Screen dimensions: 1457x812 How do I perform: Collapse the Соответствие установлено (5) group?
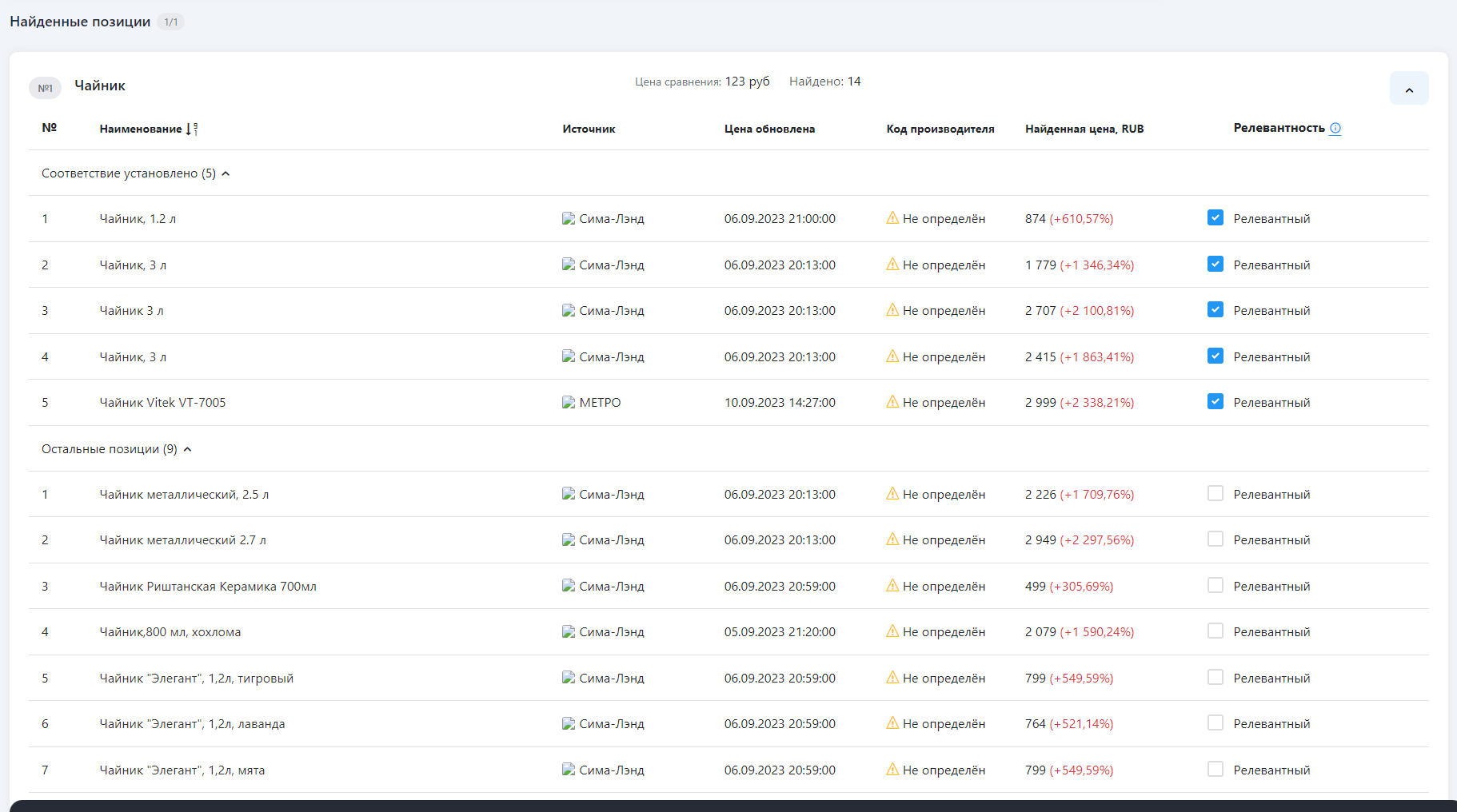click(x=226, y=173)
